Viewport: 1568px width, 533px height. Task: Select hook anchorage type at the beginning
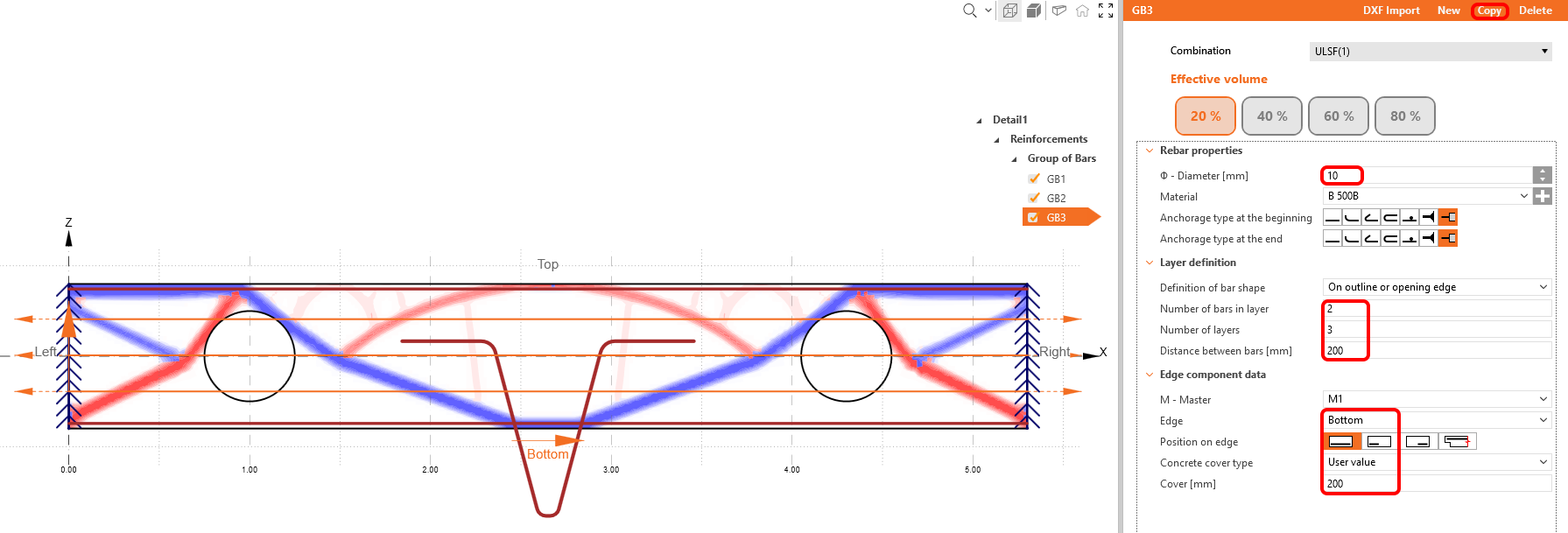click(1371, 217)
